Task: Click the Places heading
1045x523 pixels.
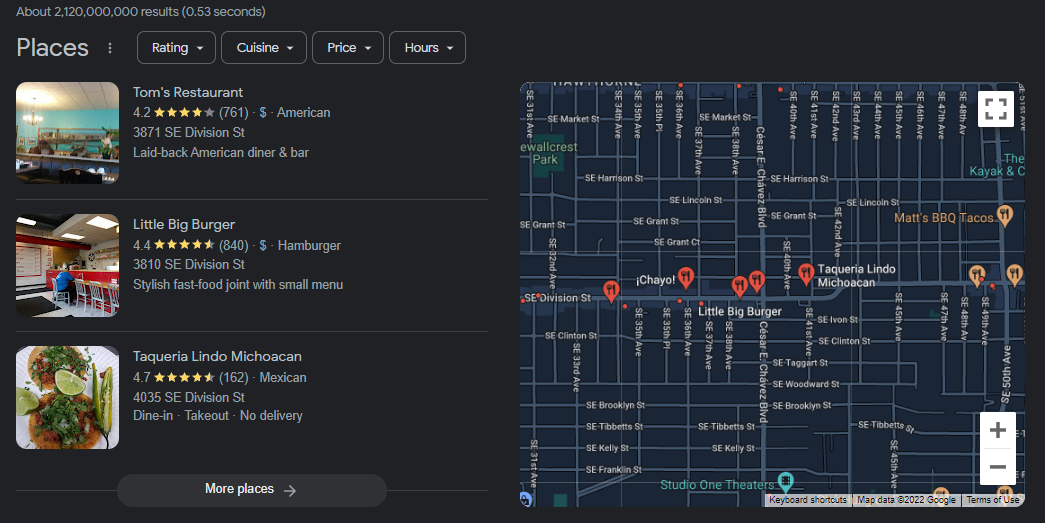Action: (53, 48)
